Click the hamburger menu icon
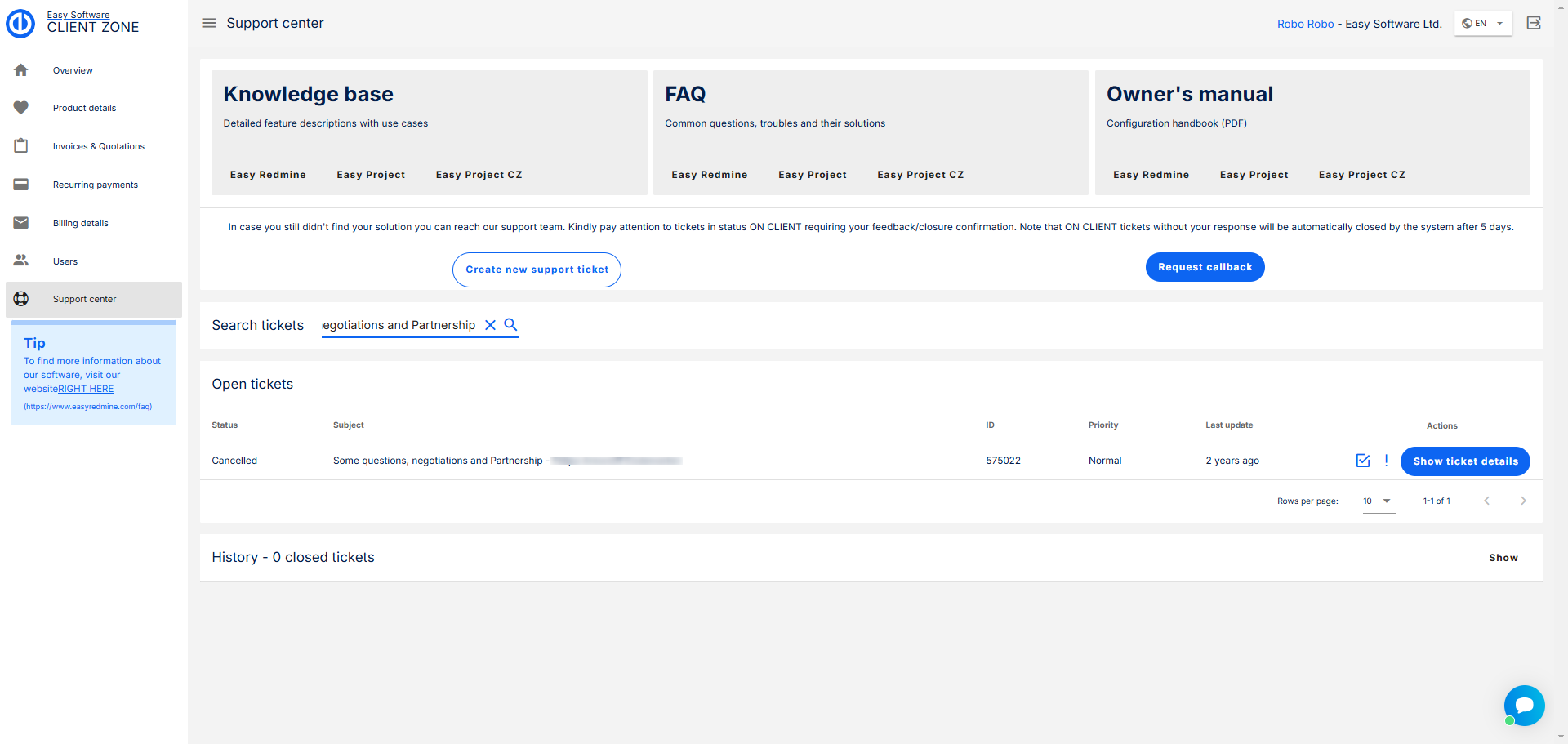 point(209,23)
